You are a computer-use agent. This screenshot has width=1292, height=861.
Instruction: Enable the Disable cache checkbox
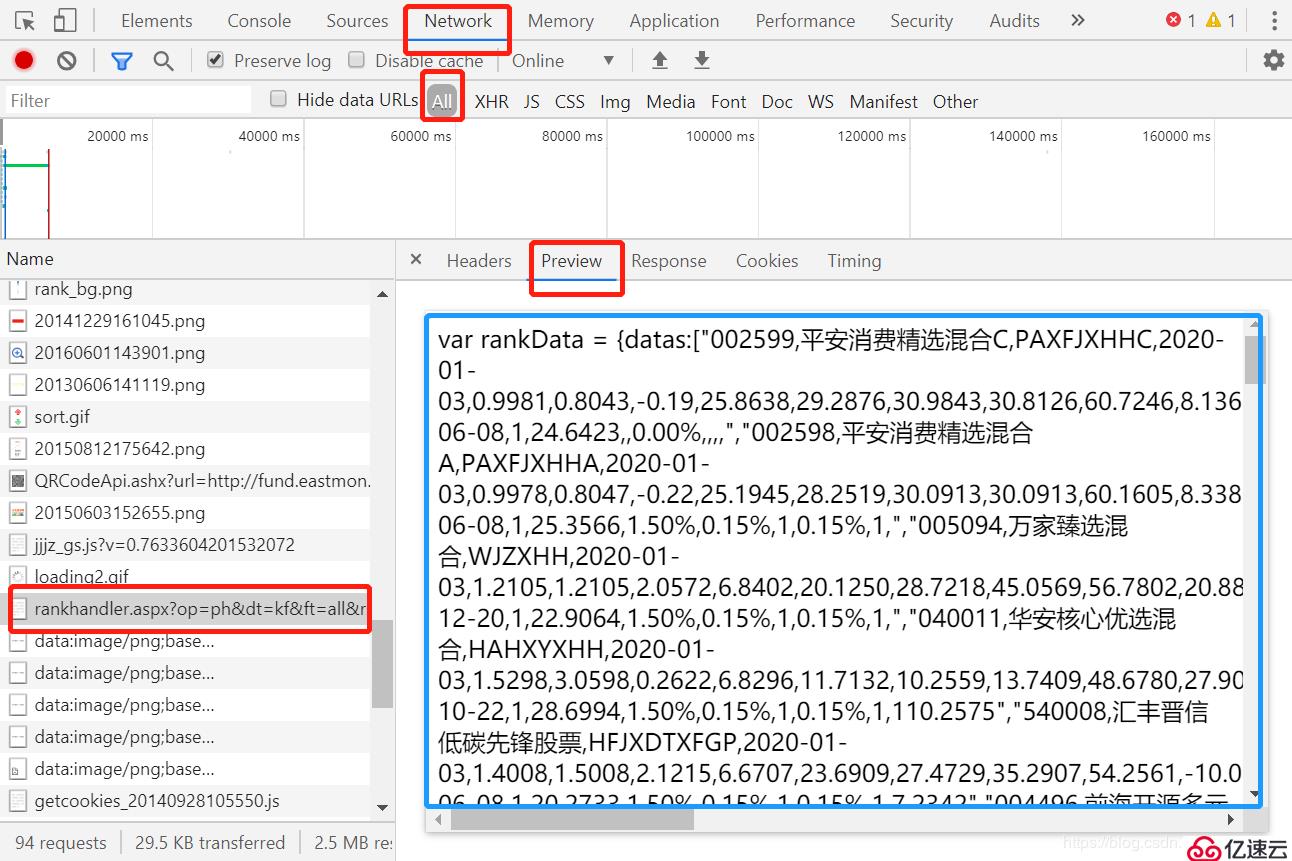pyautogui.click(x=356, y=60)
